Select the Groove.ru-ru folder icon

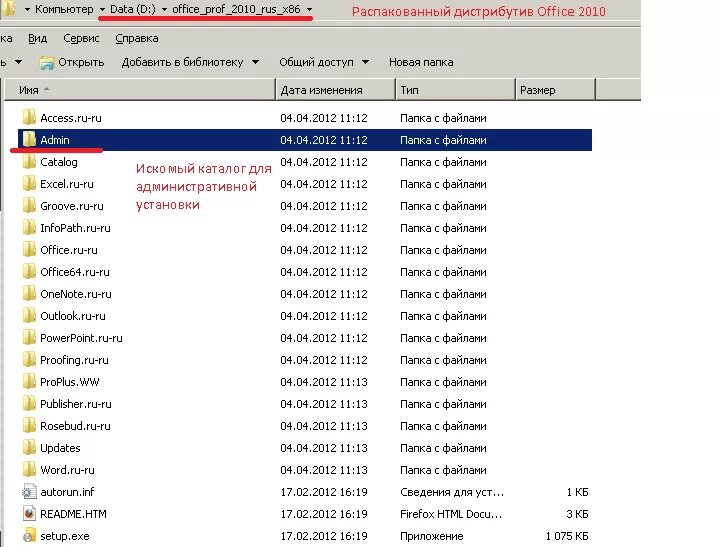[29, 206]
